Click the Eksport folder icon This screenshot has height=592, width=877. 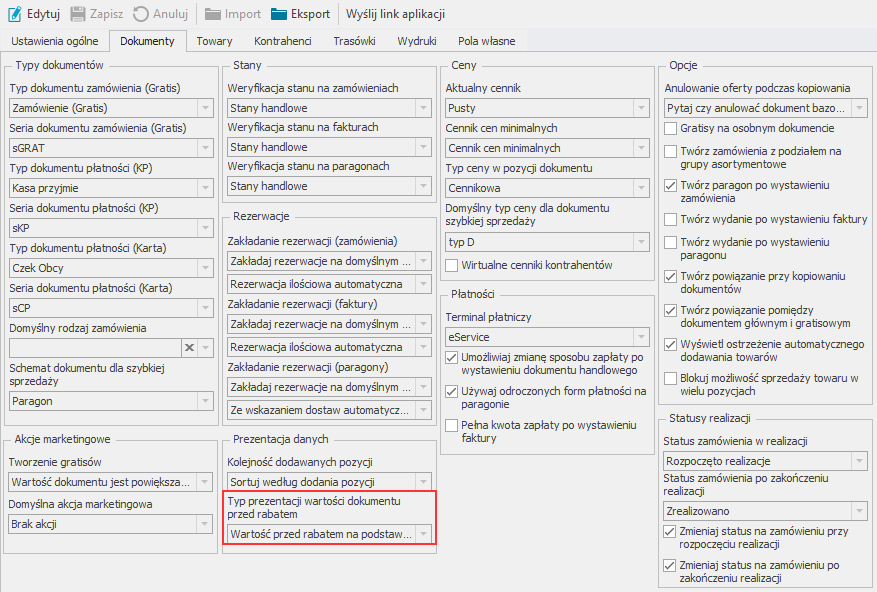(279, 15)
